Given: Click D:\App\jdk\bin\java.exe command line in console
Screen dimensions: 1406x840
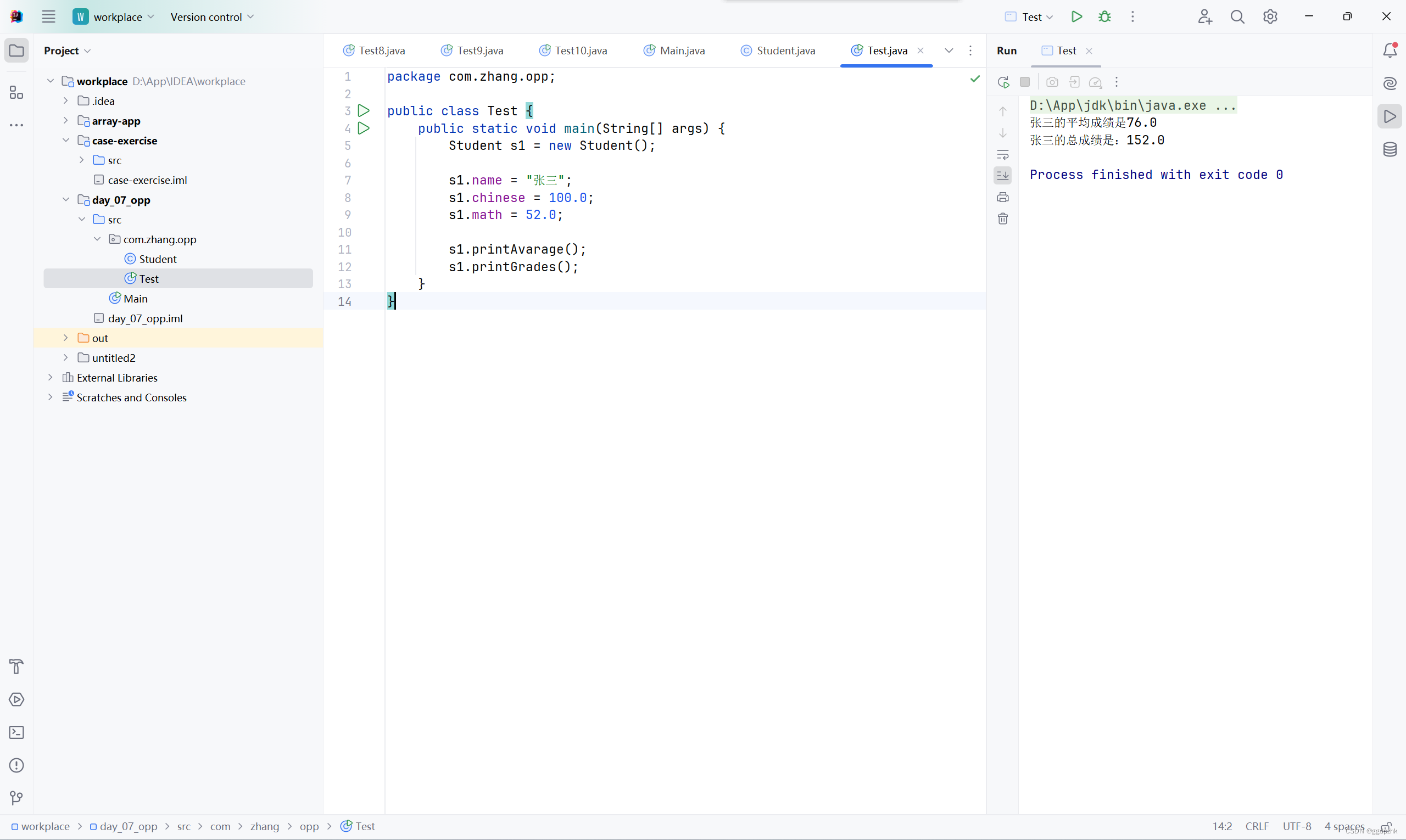Looking at the screenshot, I should tap(1133, 105).
